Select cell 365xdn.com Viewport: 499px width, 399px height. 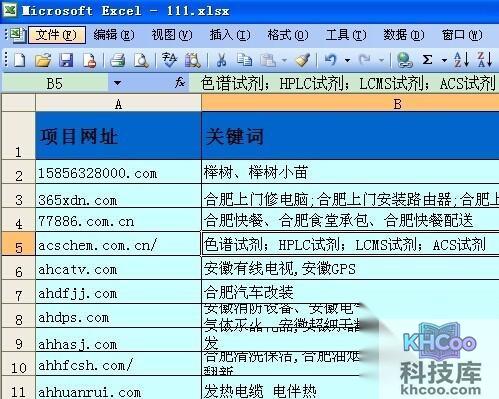[118, 196]
